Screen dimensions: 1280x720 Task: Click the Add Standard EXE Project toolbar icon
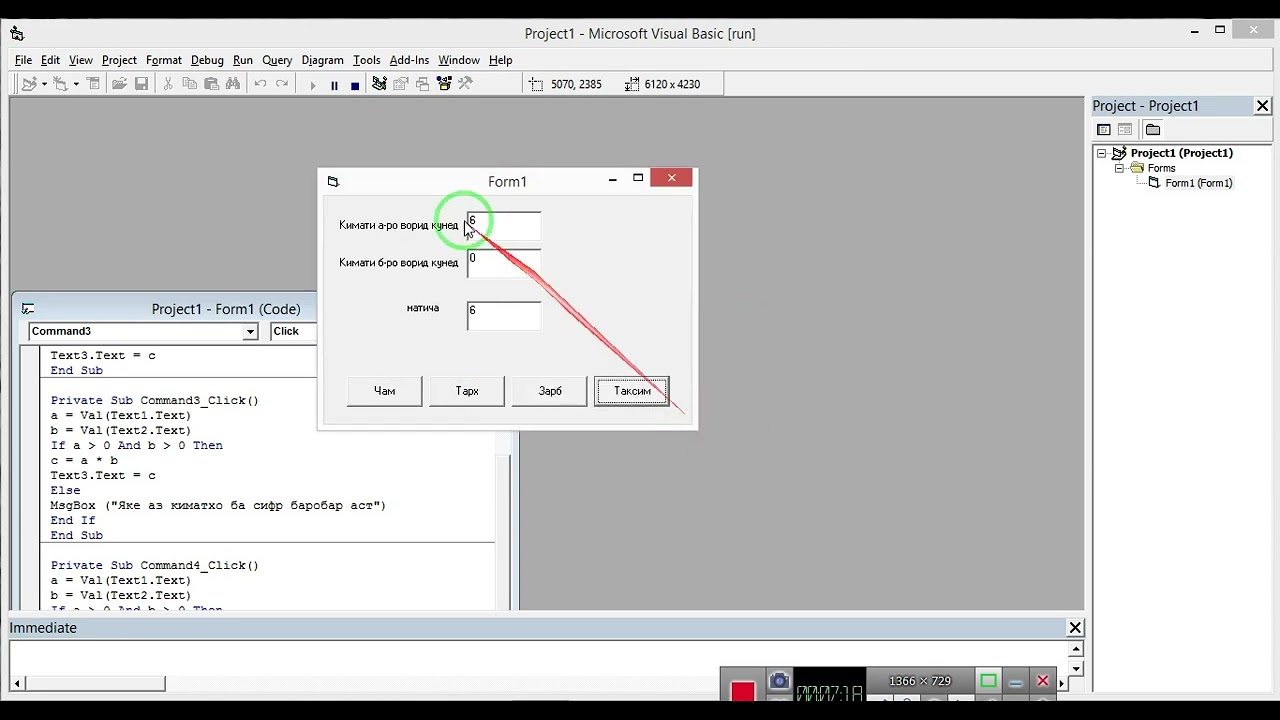click(29, 84)
